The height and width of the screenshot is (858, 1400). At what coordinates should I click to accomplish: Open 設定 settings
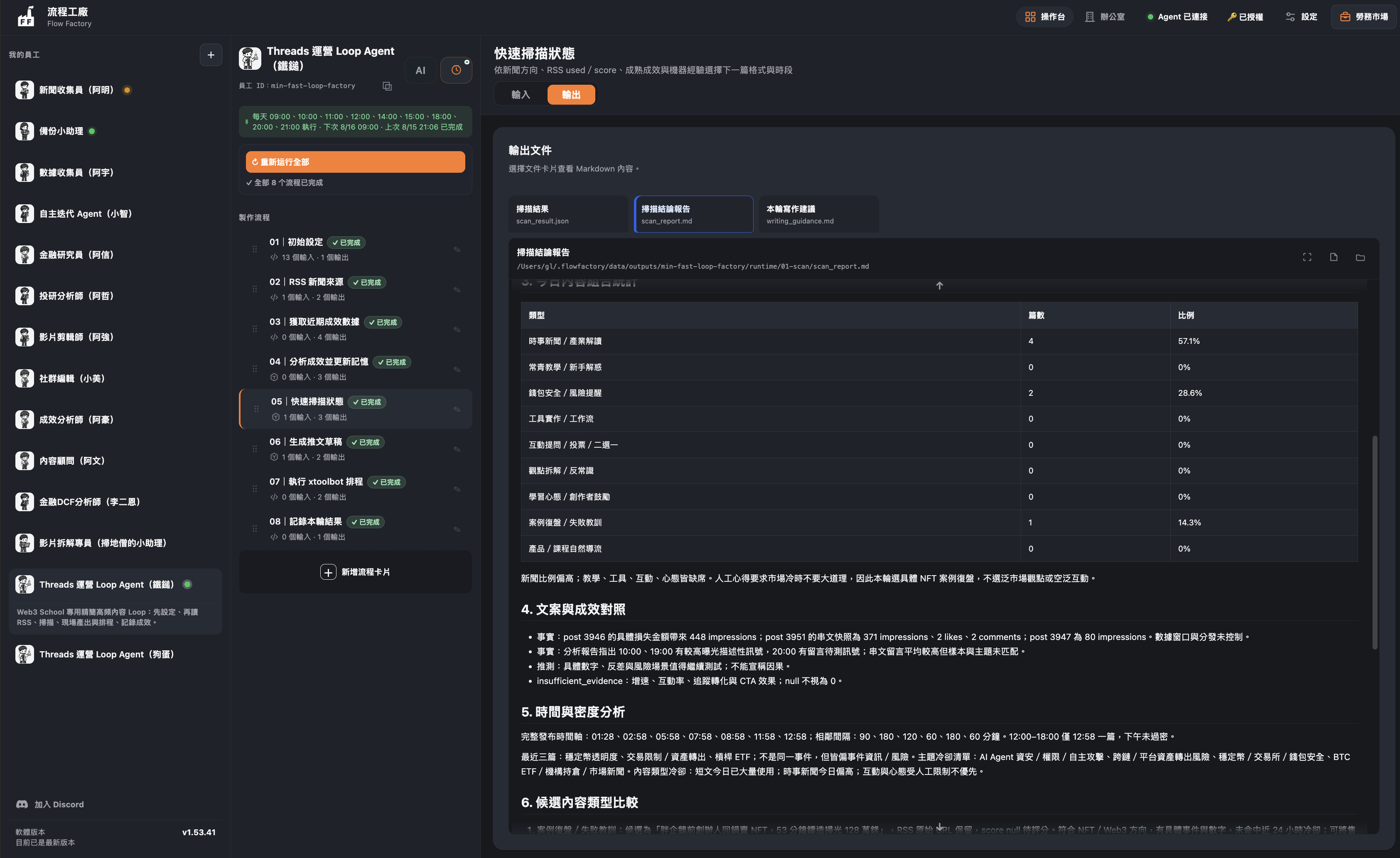[x=1301, y=17]
